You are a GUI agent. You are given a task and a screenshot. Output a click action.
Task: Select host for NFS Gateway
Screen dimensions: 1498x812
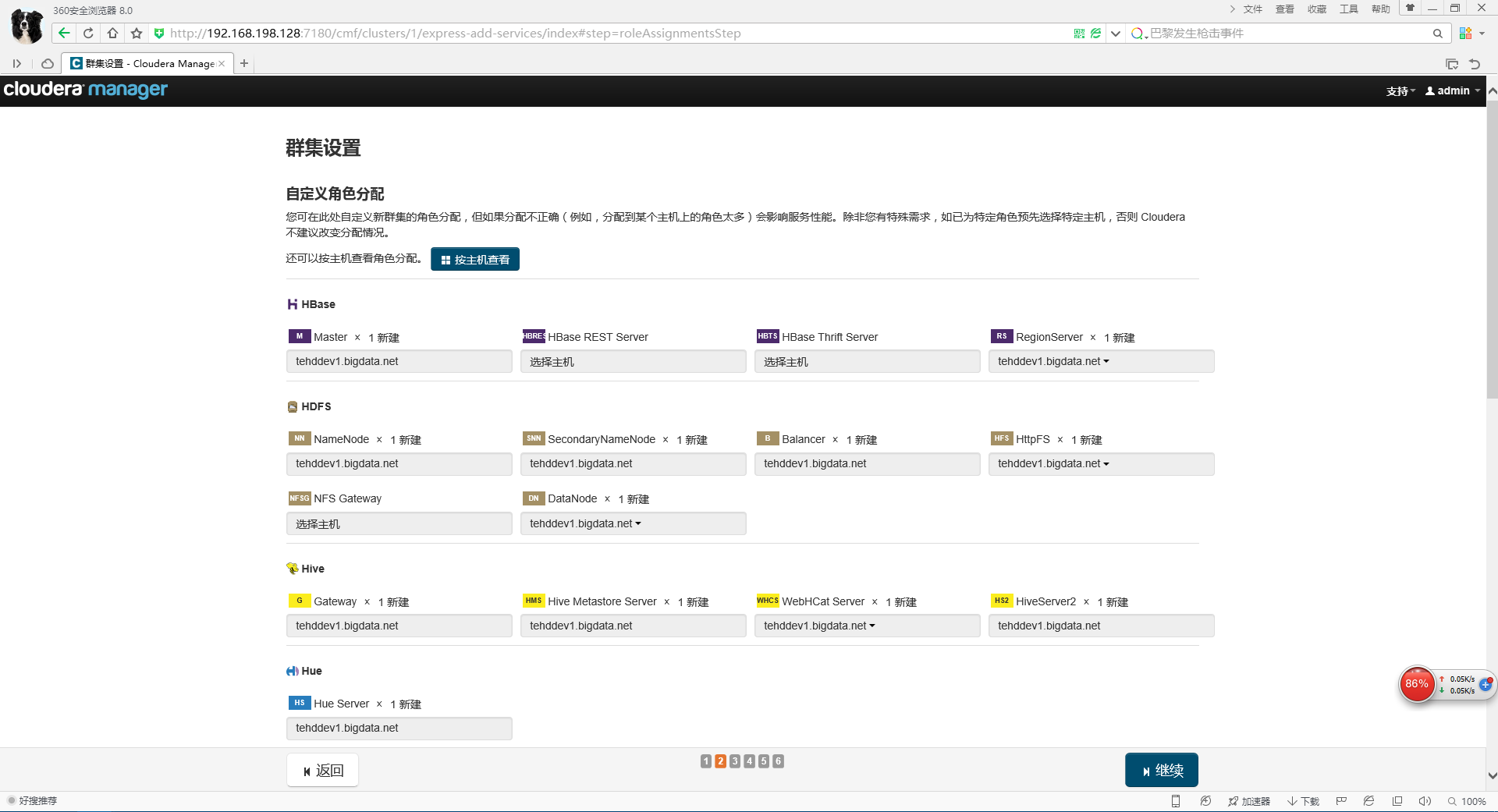point(399,523)
